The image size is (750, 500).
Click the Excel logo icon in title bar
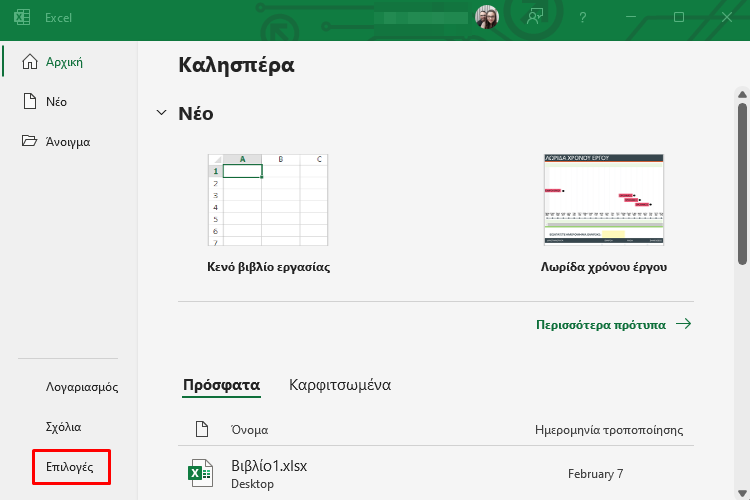pyautogui.click(x=22, y=17)
